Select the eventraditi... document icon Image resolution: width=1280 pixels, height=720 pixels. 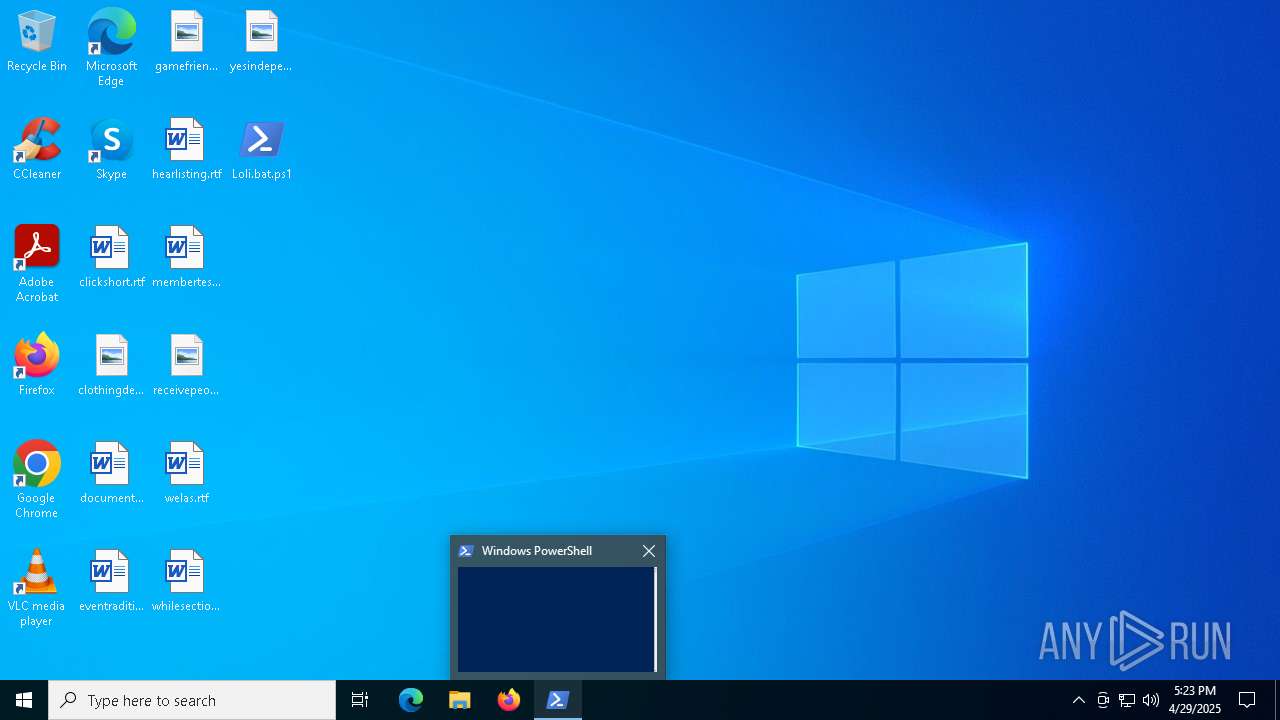point(111,582)
